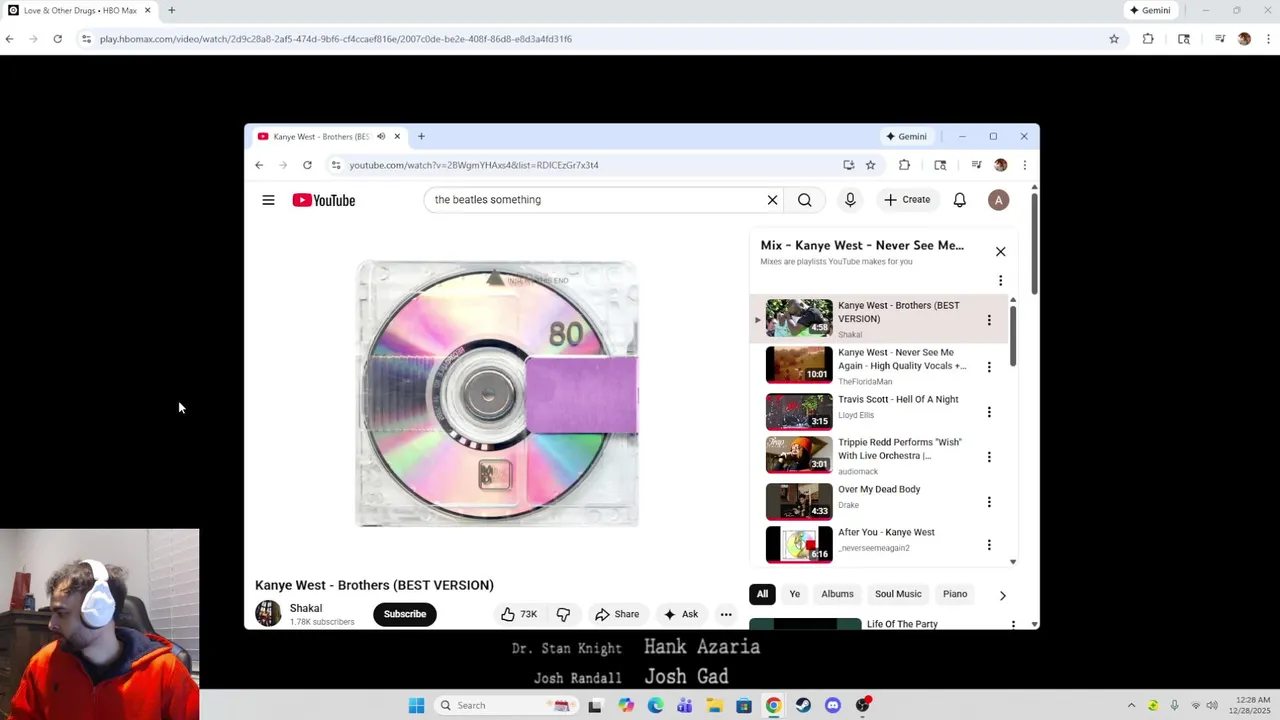The width and height of the screenshot is (1280, 720).
Task: Bookmark the HBO Max page with star
Action: pos(1114,39)
